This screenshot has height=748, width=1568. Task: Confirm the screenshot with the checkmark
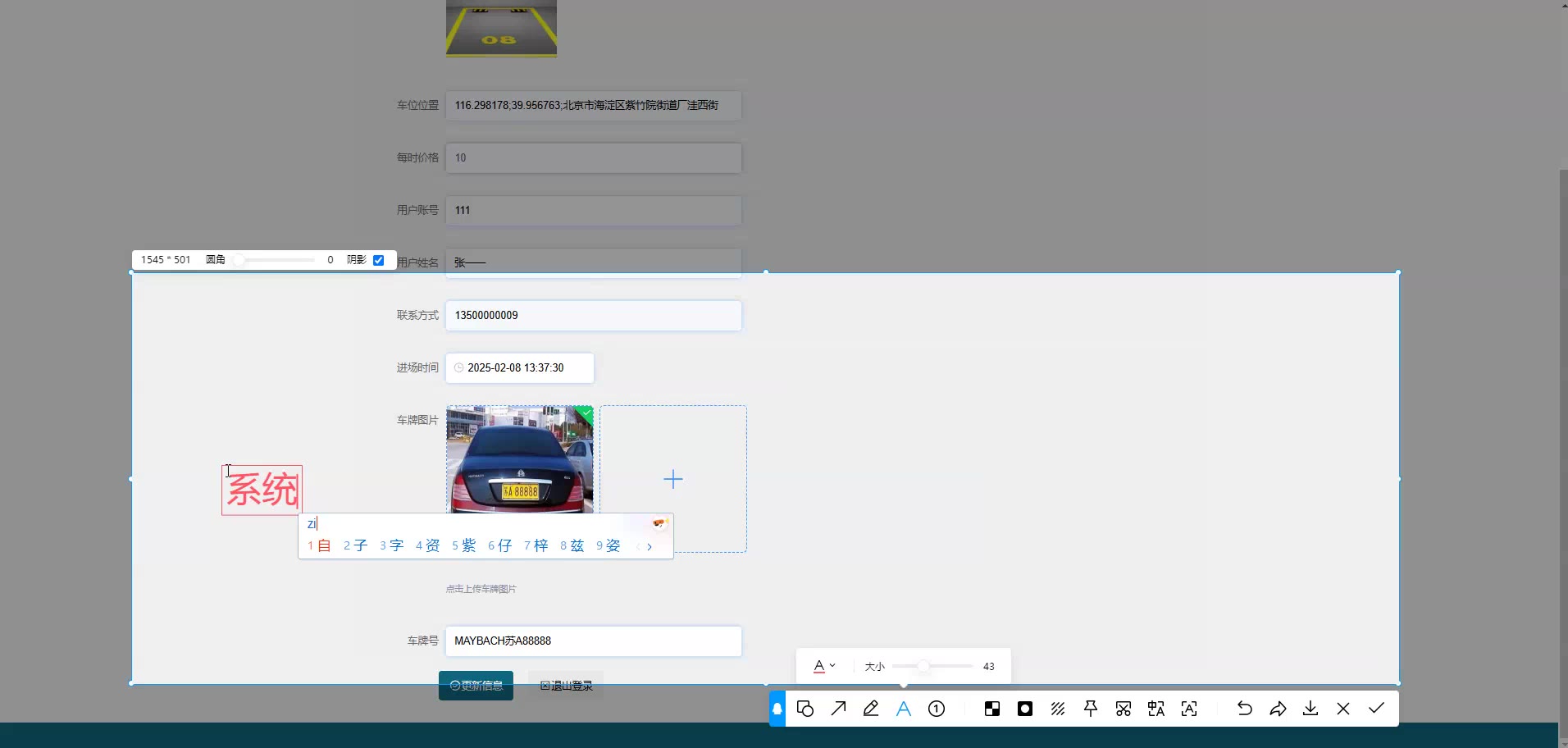click(x=1376, y=708)
